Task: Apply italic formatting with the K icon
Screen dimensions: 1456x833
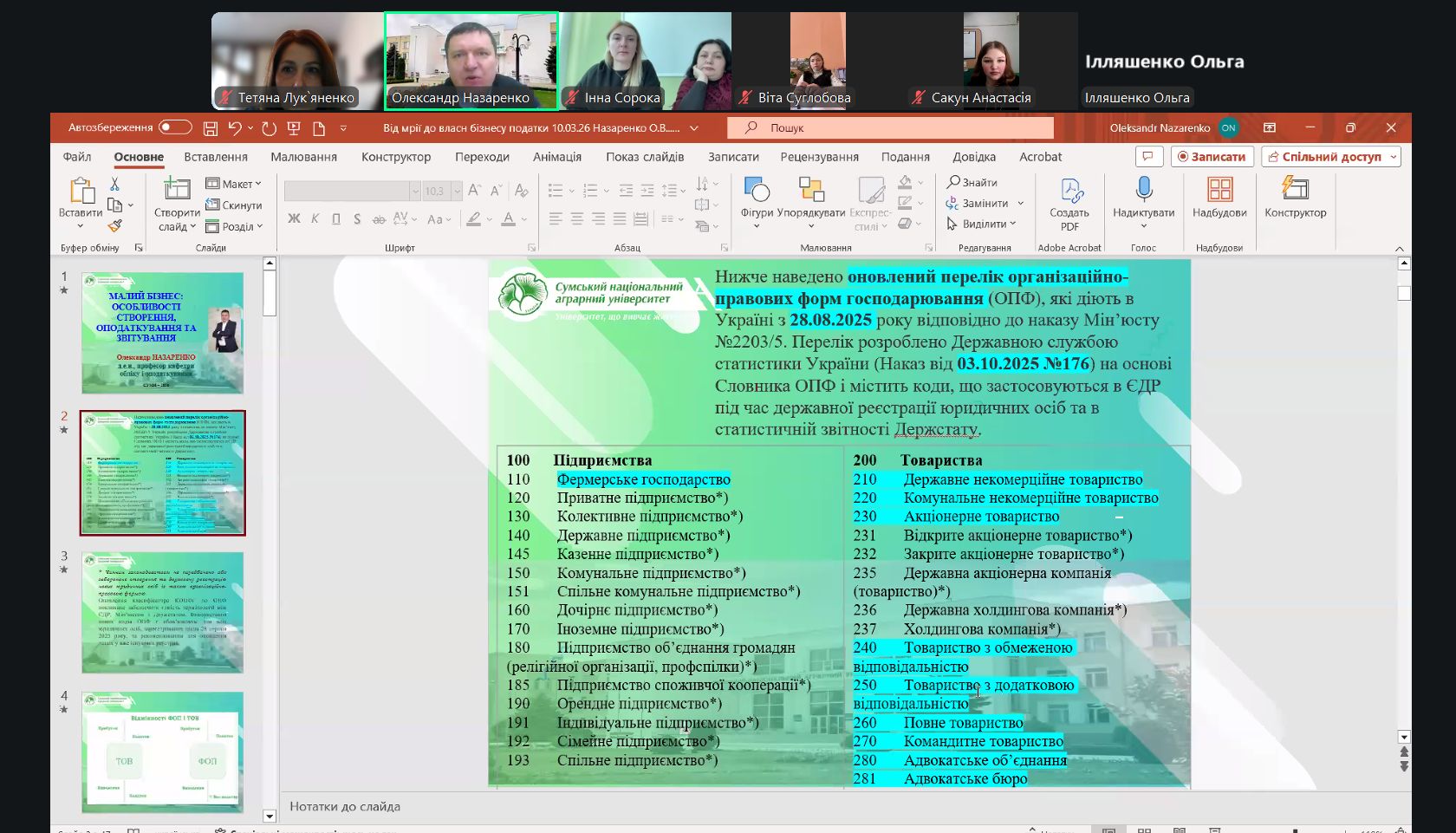Action: click(x=315, y=220)
